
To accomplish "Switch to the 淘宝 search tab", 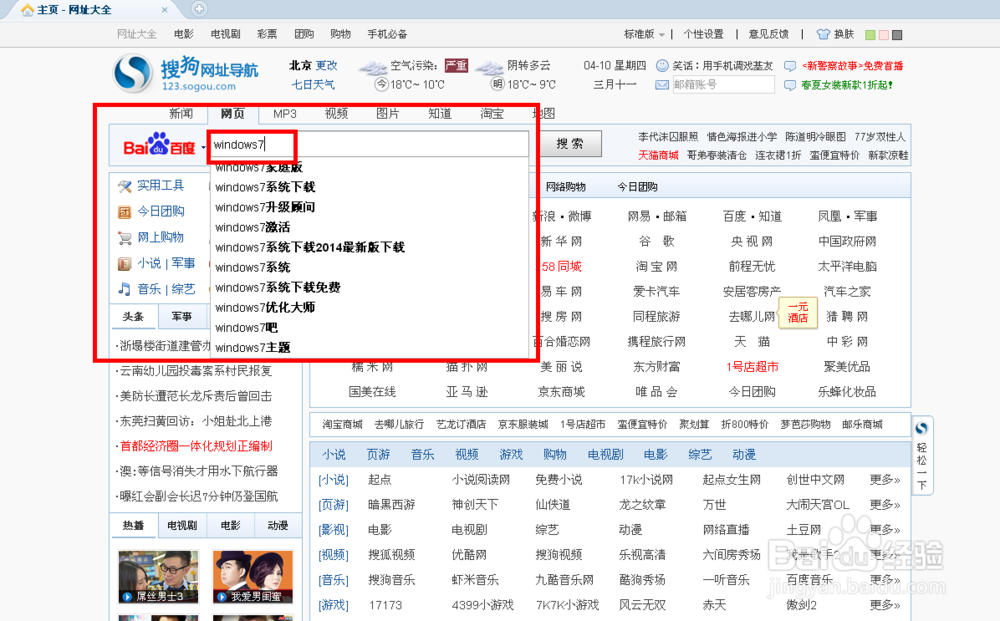I will pyautogui.click(x=492, y=114).
